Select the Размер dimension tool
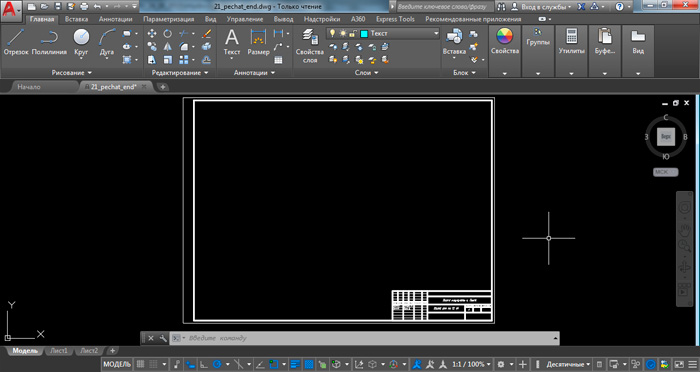The height and width of the screenshot is (372, 700). 258,42
